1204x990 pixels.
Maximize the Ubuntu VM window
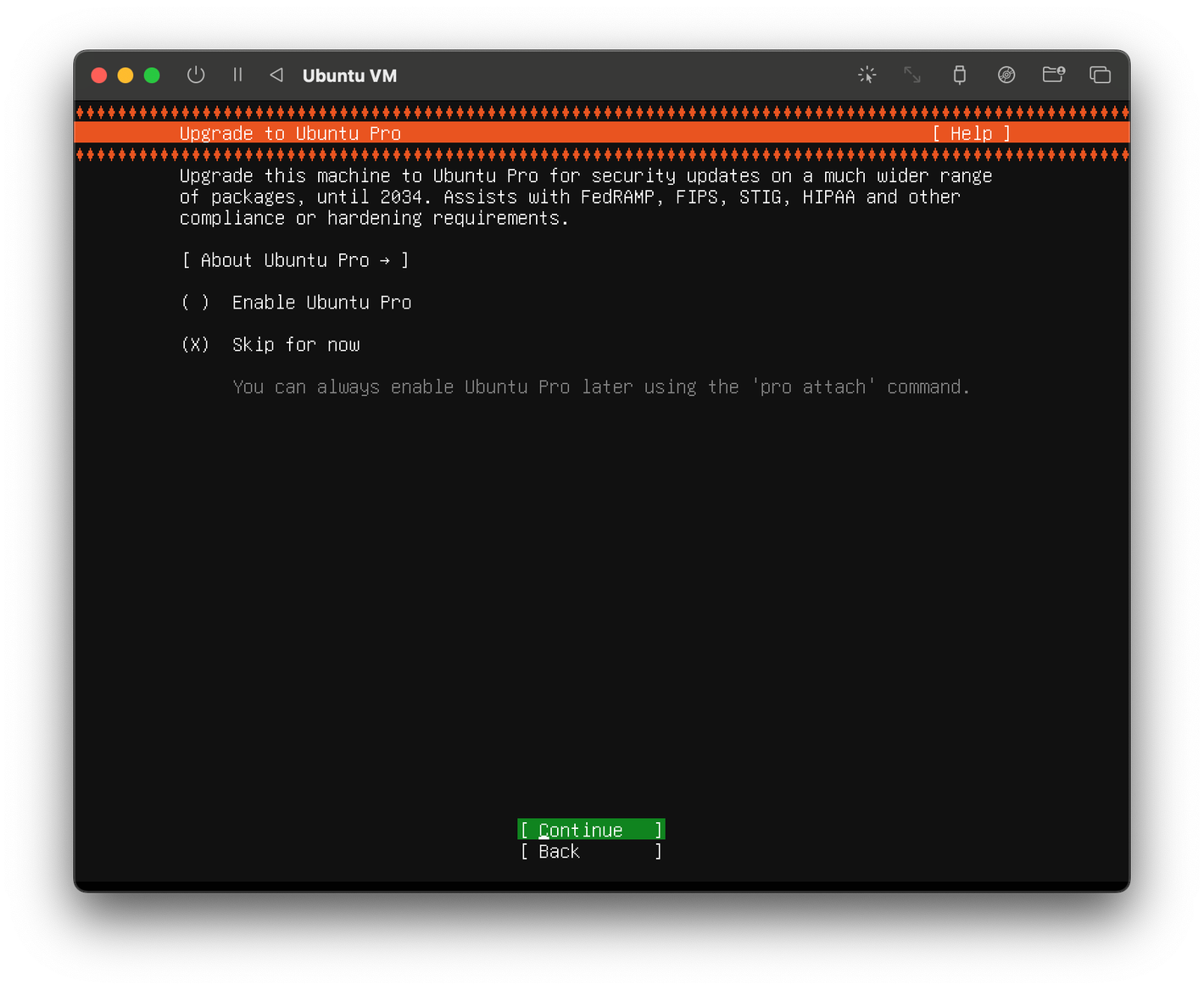(x=152, y=75)
